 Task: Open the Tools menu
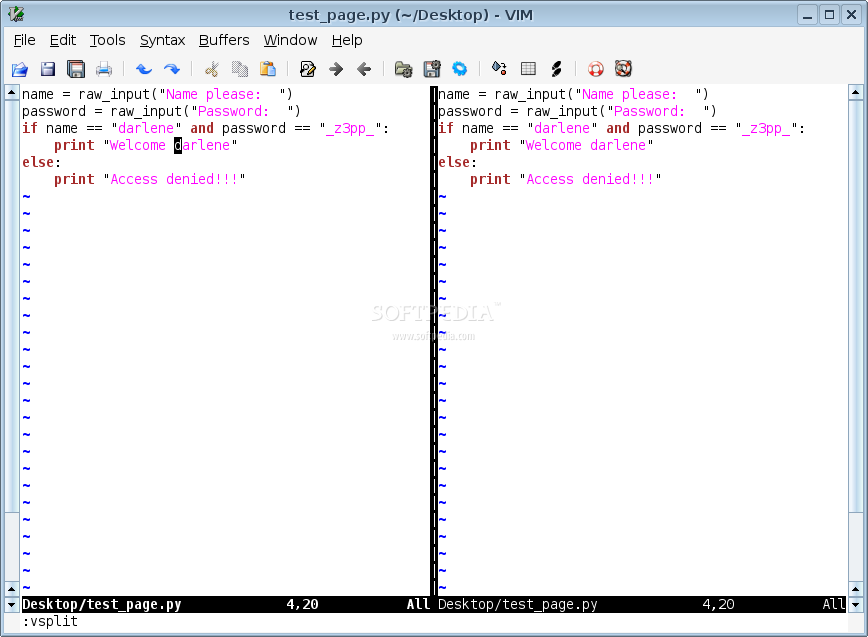[107, 40]
